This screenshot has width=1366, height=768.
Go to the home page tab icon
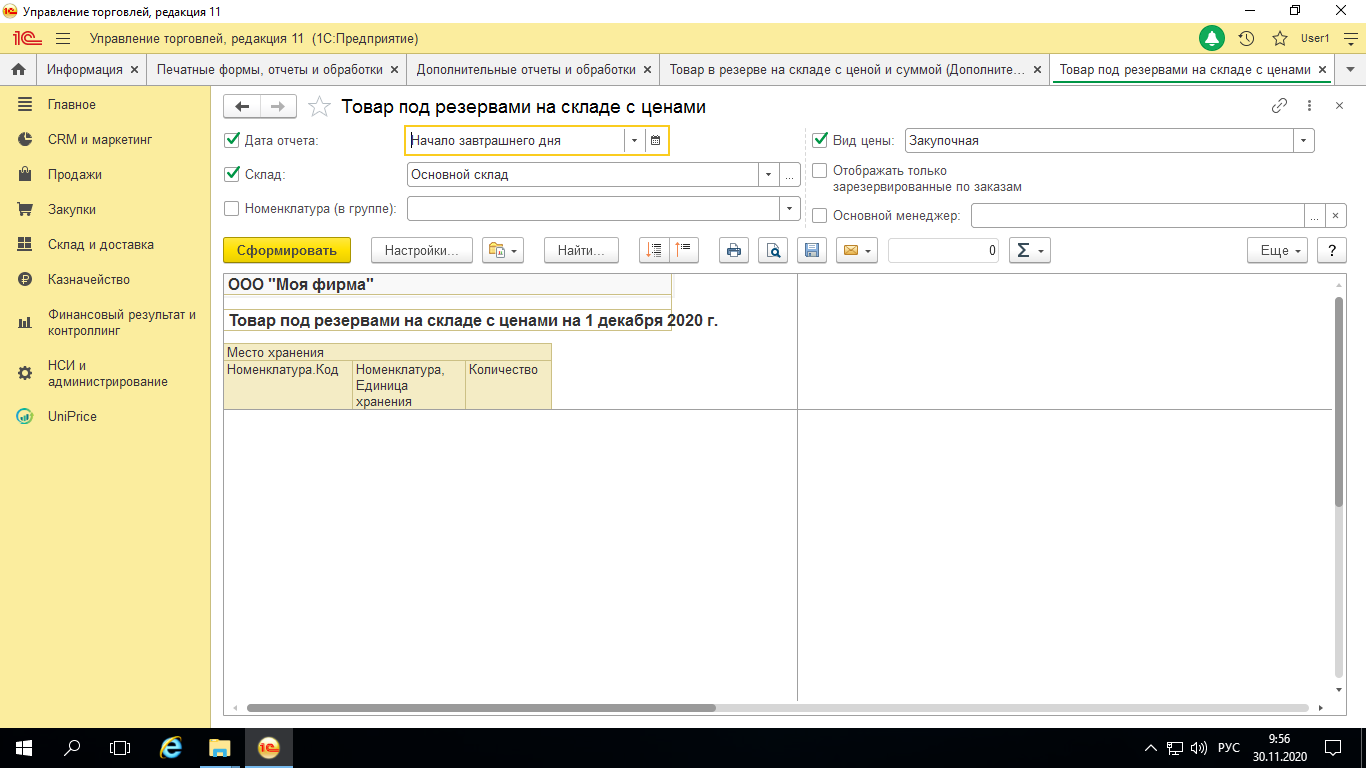pos(17,69)
